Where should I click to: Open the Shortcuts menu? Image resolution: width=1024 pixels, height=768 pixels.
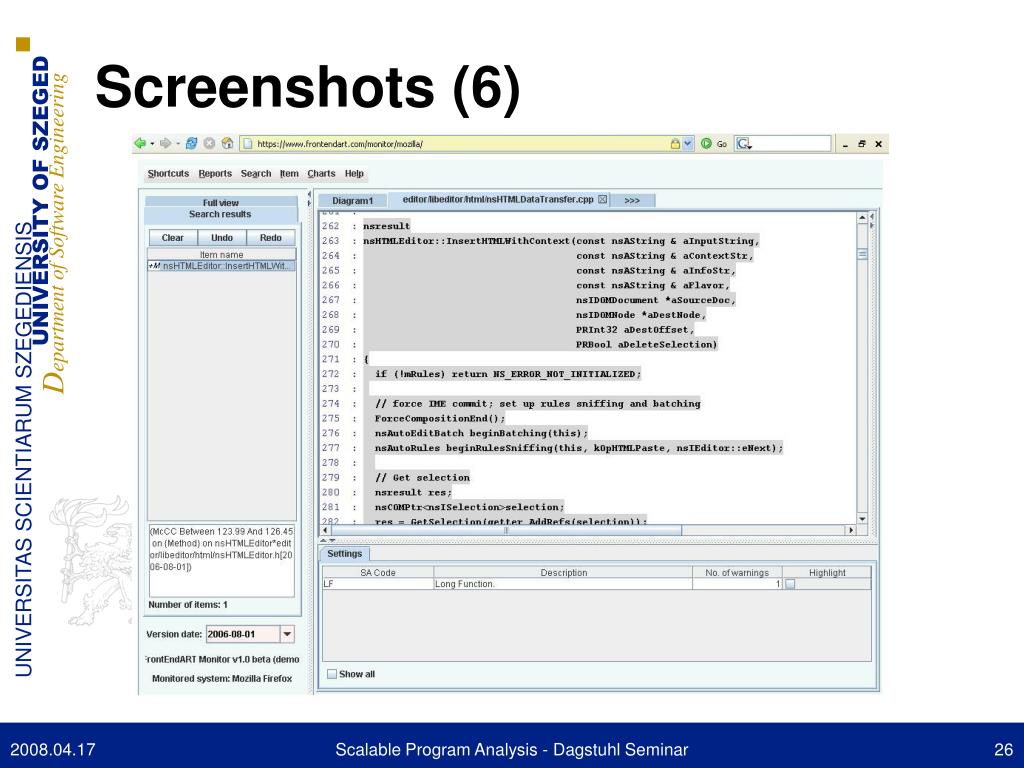[168, 173]
